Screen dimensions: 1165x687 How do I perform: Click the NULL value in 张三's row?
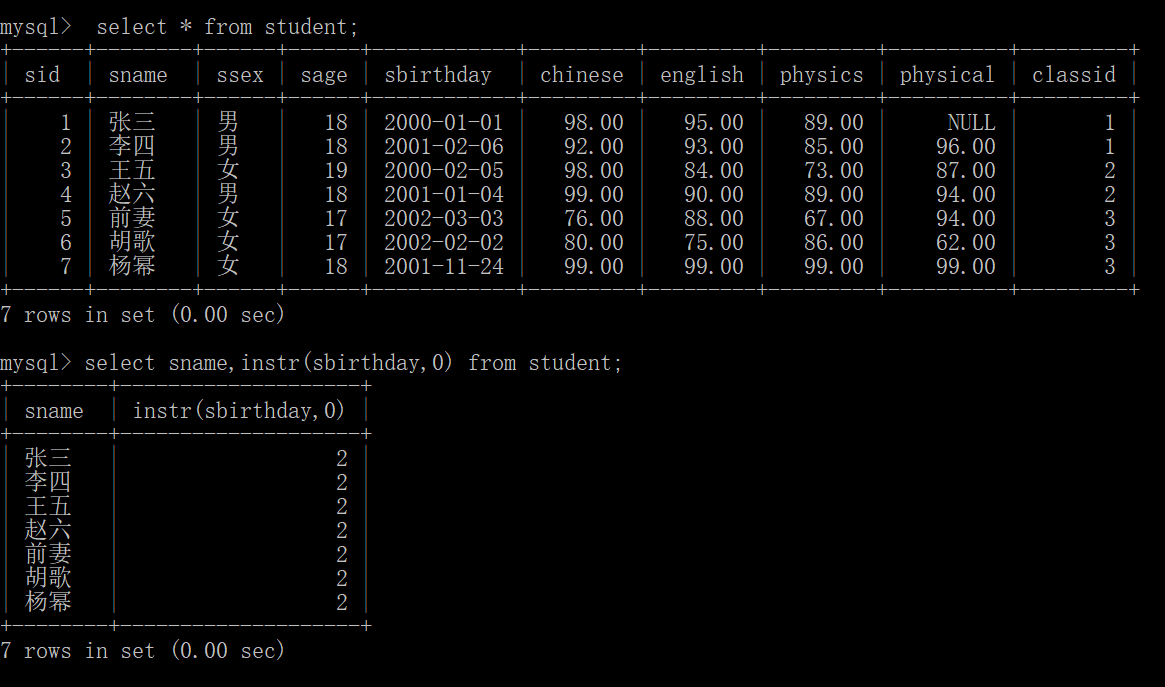(971, 123)
